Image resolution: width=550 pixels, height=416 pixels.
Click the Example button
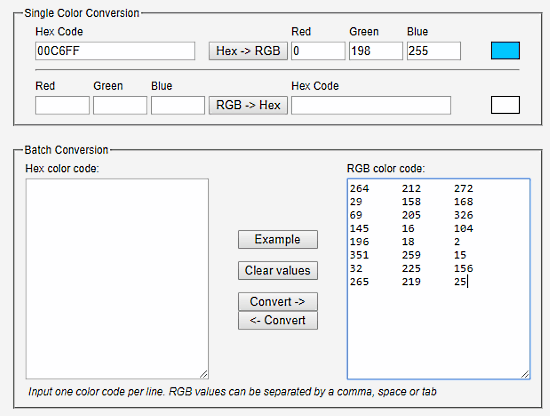(278, 240)
